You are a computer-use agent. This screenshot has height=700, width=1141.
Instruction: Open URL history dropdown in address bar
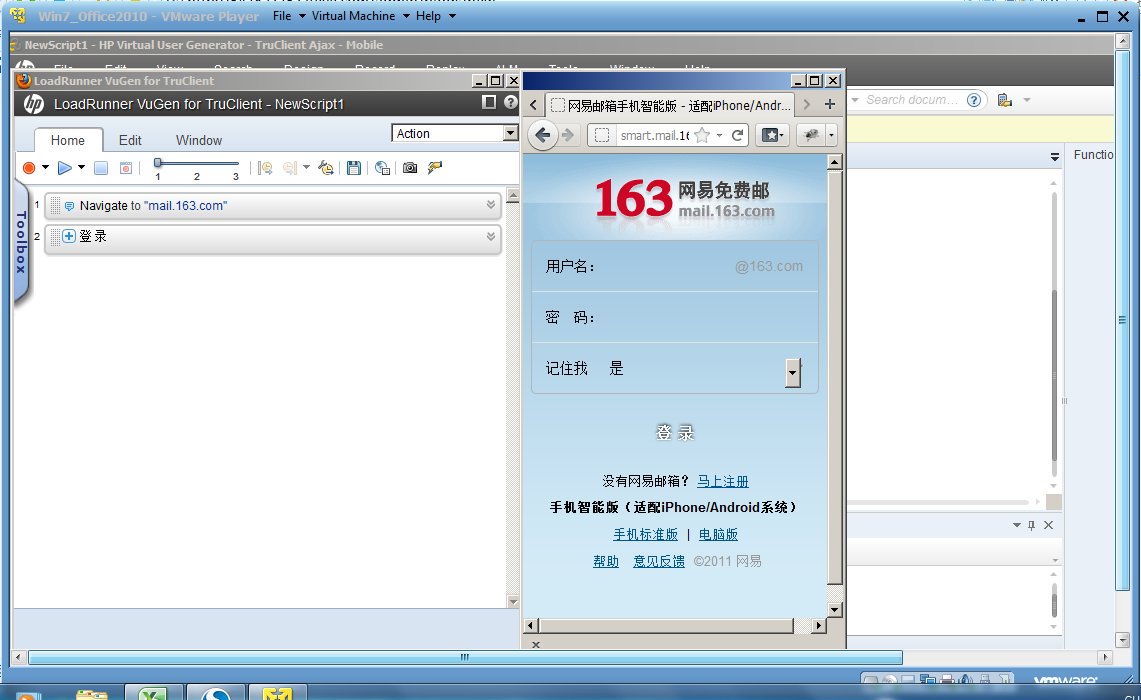(x=719, y=135)
